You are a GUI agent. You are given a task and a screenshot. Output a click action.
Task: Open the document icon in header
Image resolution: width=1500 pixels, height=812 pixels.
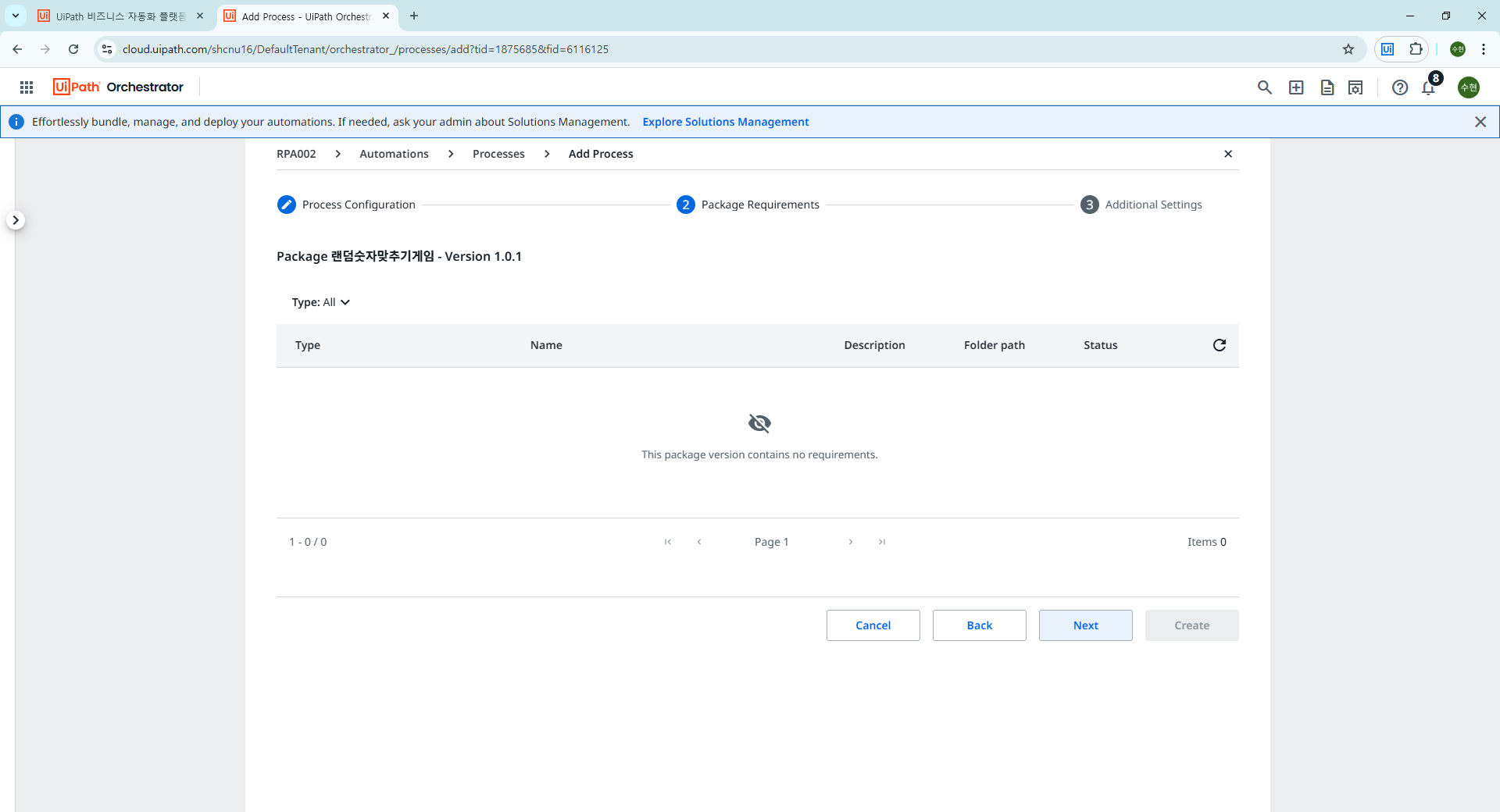[1327, 87]
